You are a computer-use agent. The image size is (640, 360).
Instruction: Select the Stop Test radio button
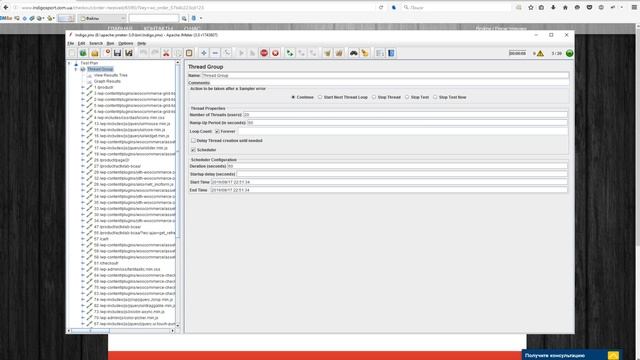click(407, 97)
